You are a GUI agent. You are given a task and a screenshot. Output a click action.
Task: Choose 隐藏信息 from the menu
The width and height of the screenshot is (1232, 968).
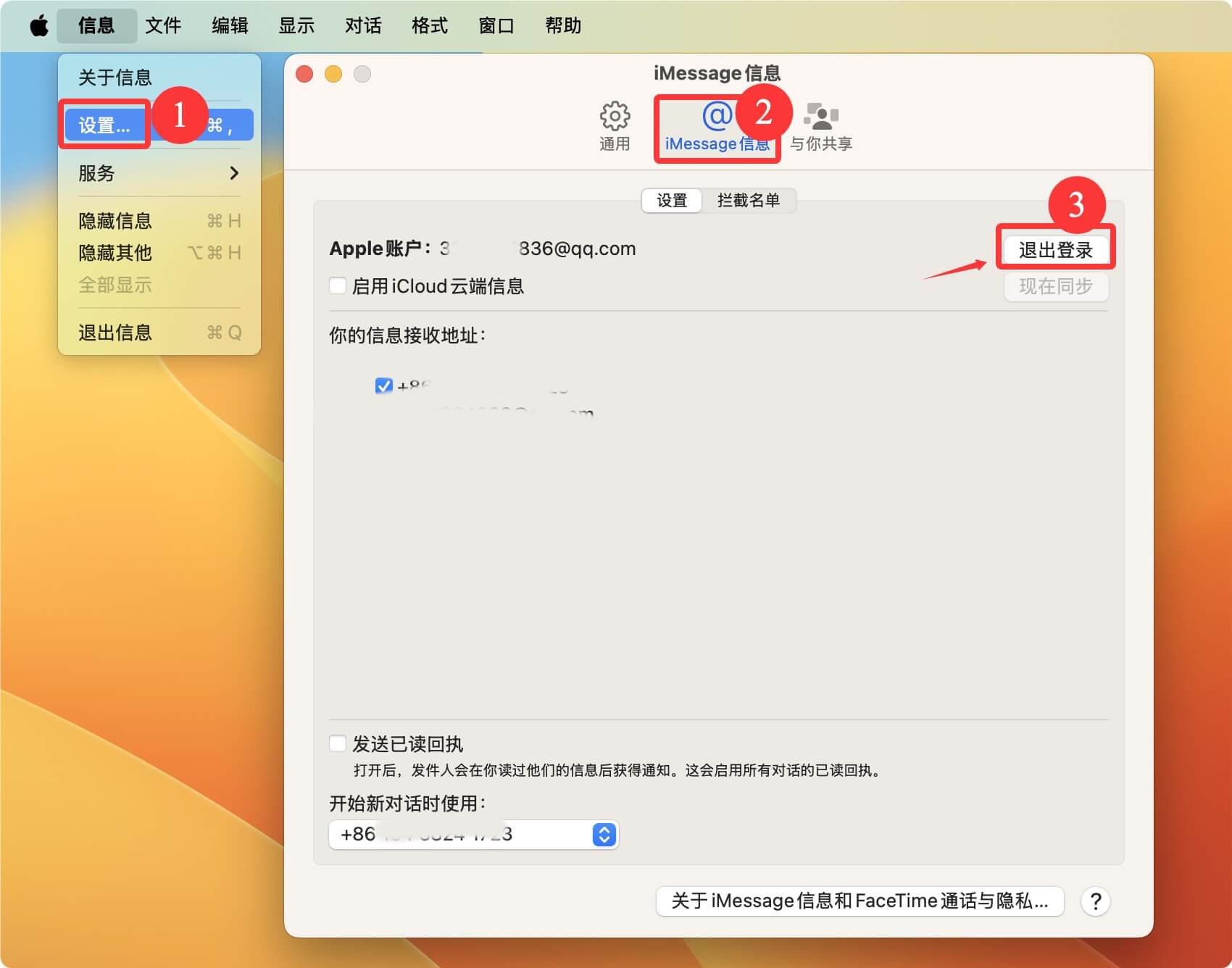(x=114, y=220)
